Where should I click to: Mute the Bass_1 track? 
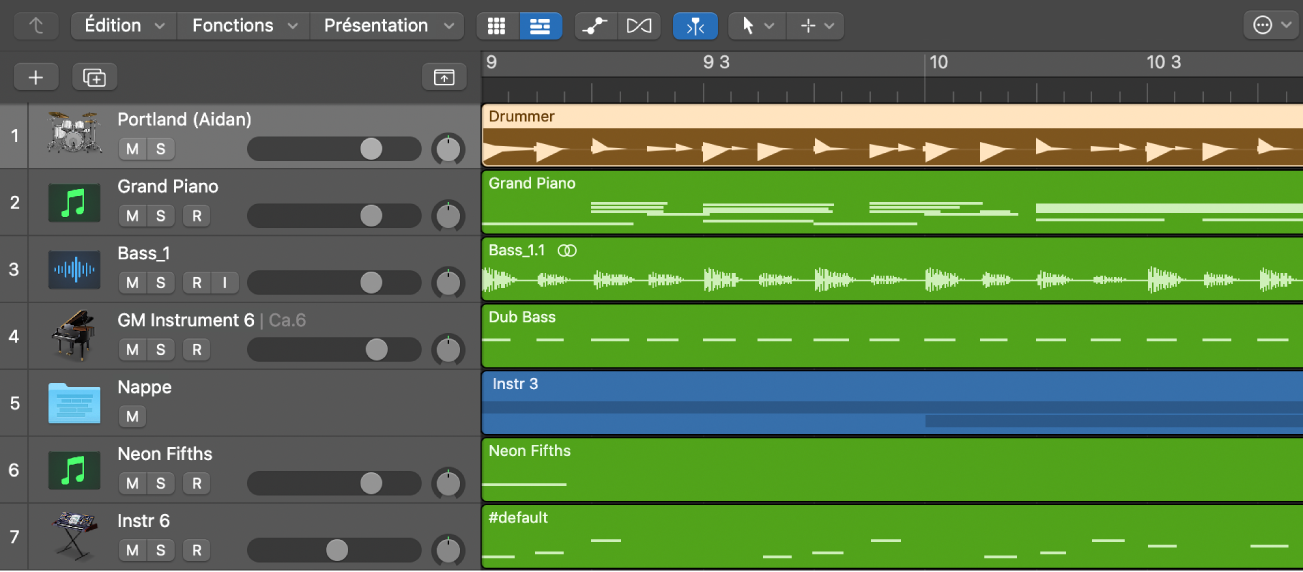tap(132, 283)
